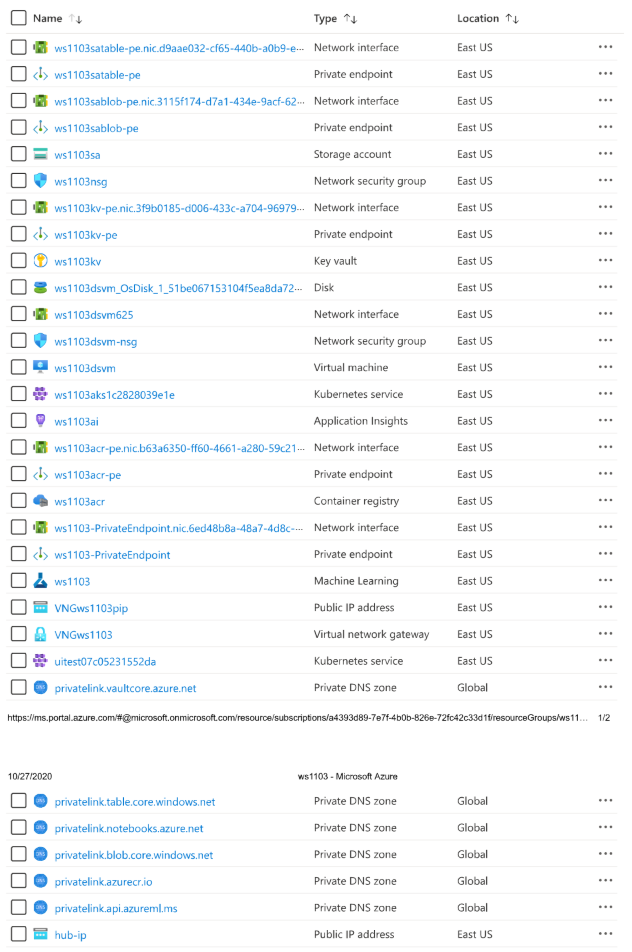The width and height of the screenshot is (632, 952).
Task: Click the VNGws1103pip public IP icon
Action: (x=40, y=607)
